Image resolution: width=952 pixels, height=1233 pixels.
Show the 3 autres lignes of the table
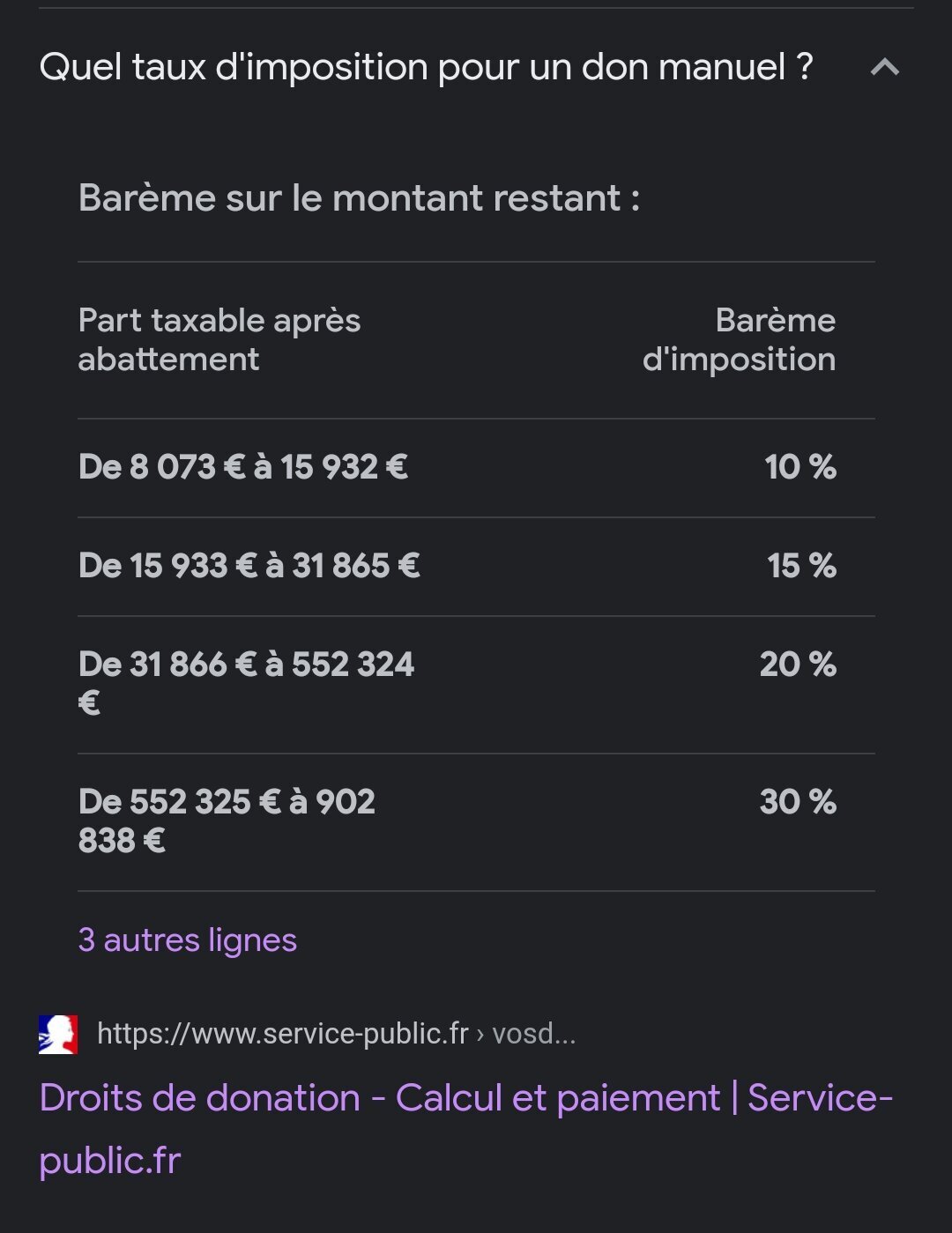click(x=187, y=940)
